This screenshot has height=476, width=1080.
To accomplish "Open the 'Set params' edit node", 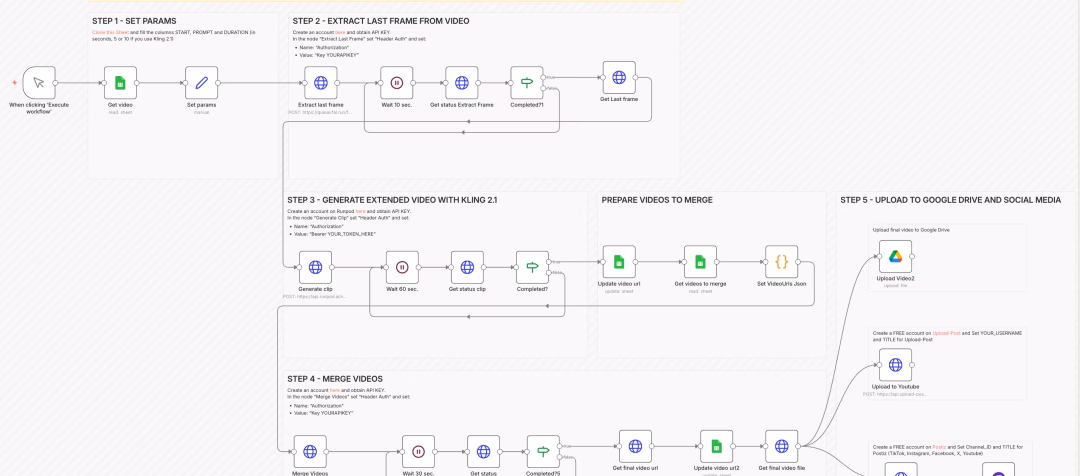I will click(201, 82).
